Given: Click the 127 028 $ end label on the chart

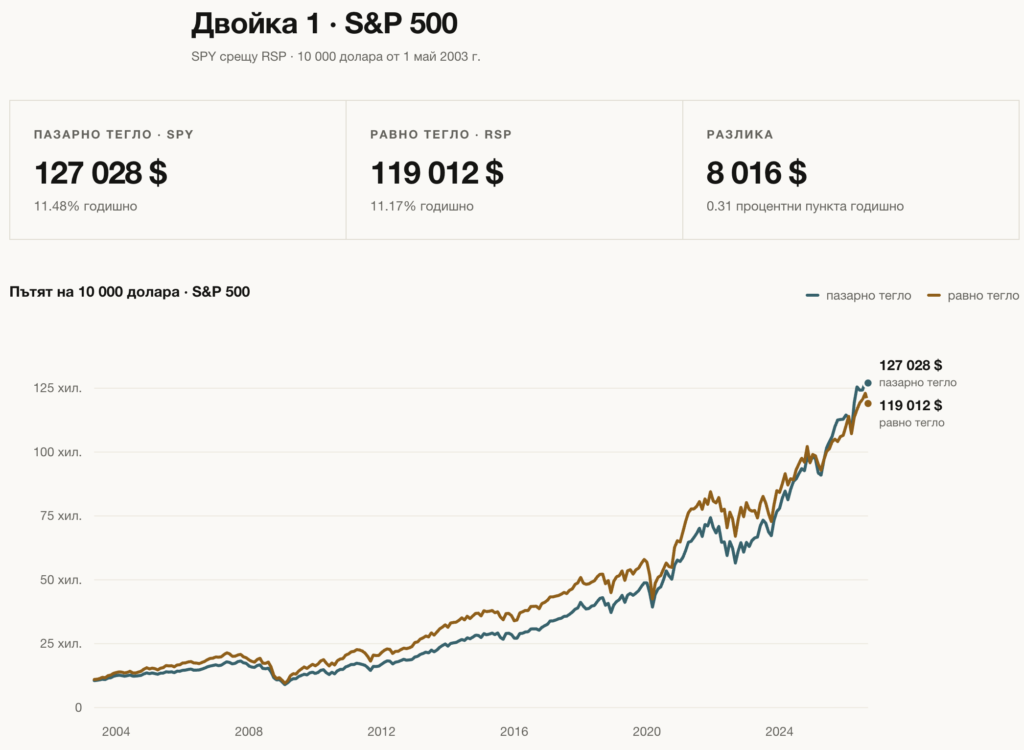Looking at the screenshot, I should [910, 365].
